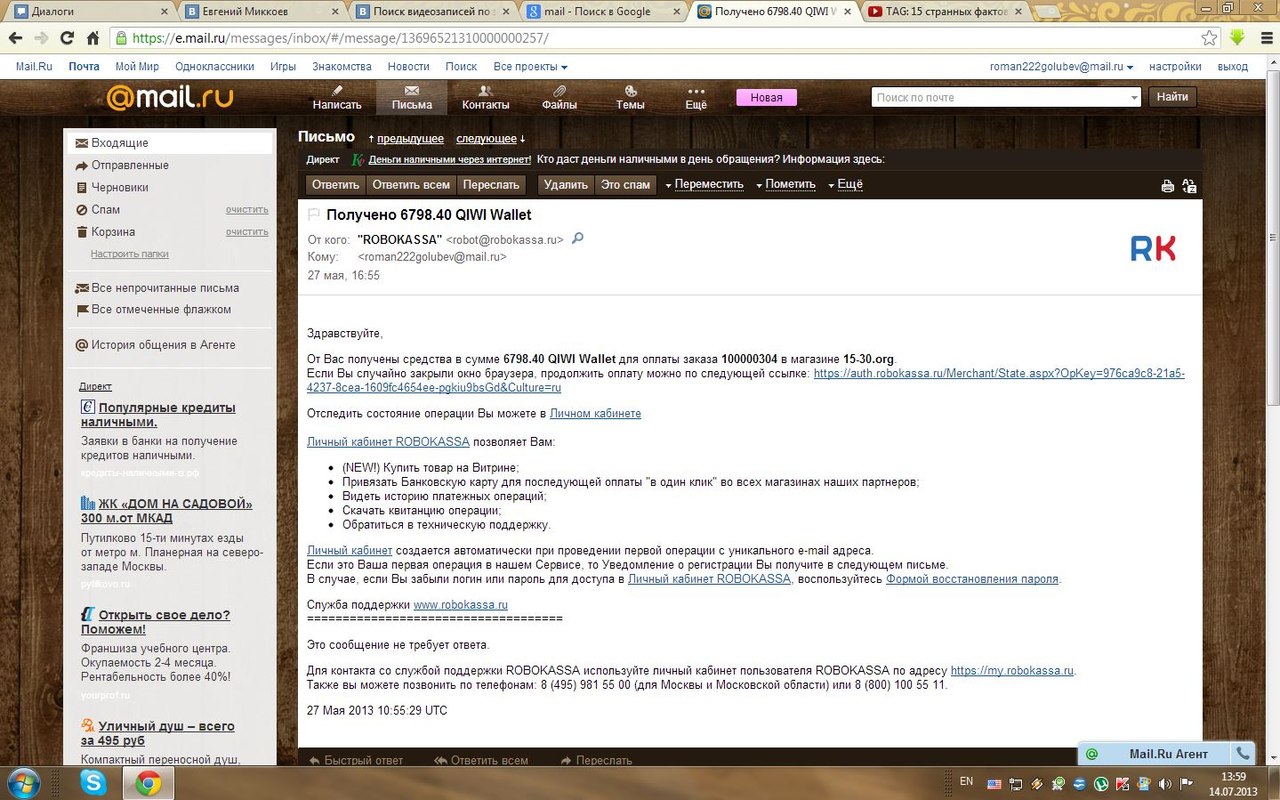Click the @mail.ru logo

point(170,97)
